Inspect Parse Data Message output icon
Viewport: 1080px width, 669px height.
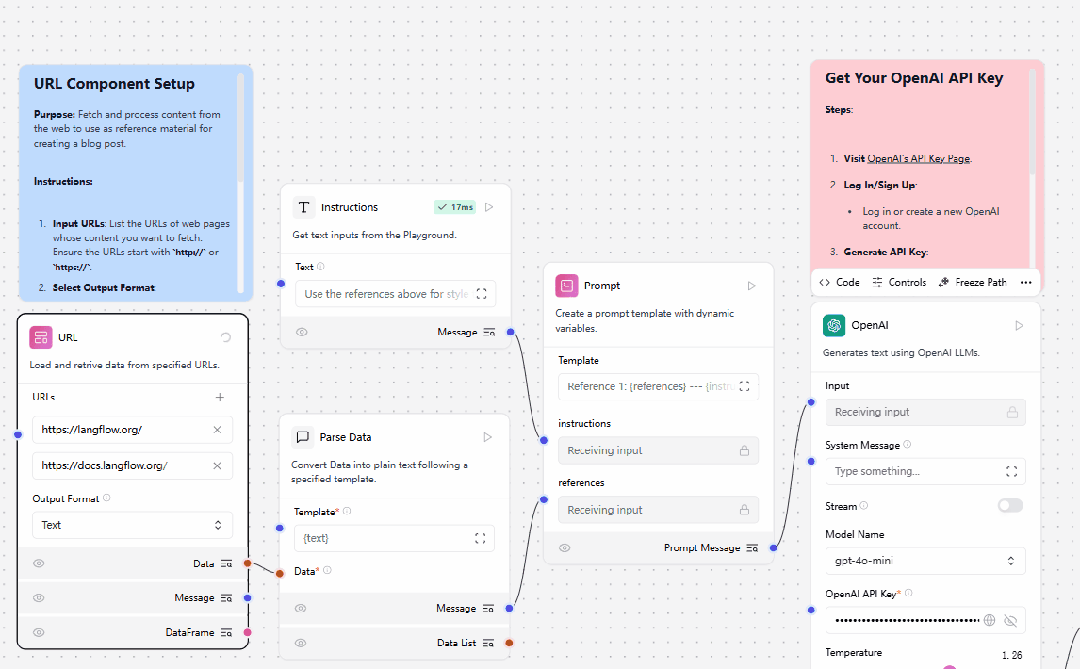click(x=488, y=608)
